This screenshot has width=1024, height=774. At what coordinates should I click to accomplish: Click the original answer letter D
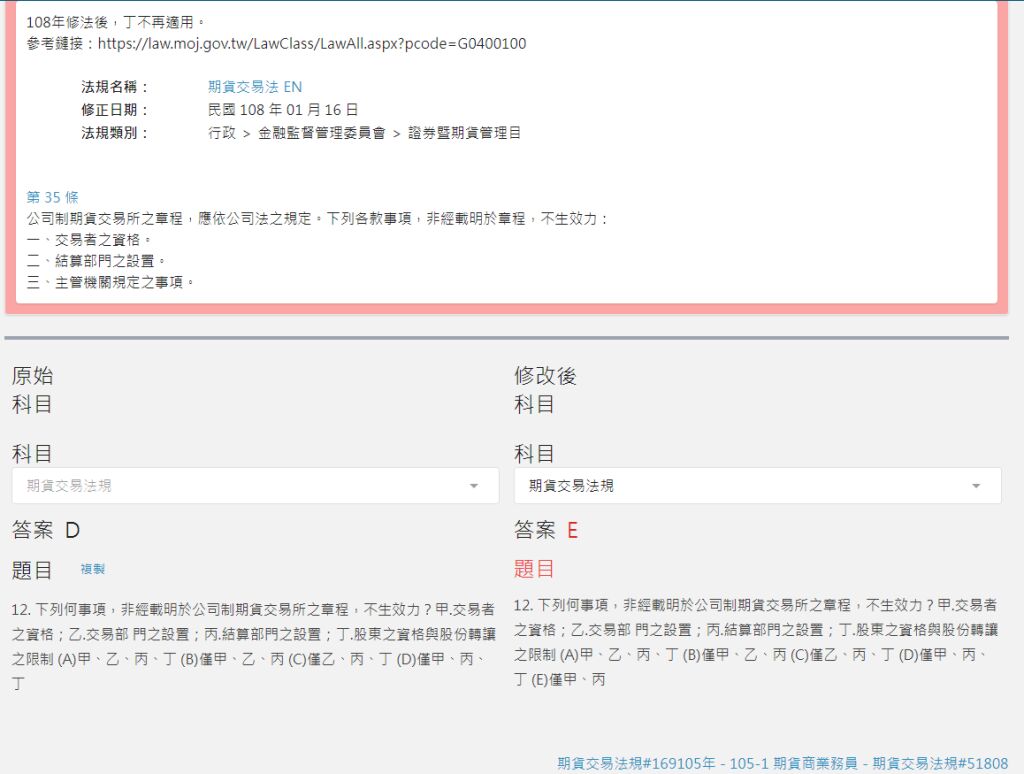72,531
